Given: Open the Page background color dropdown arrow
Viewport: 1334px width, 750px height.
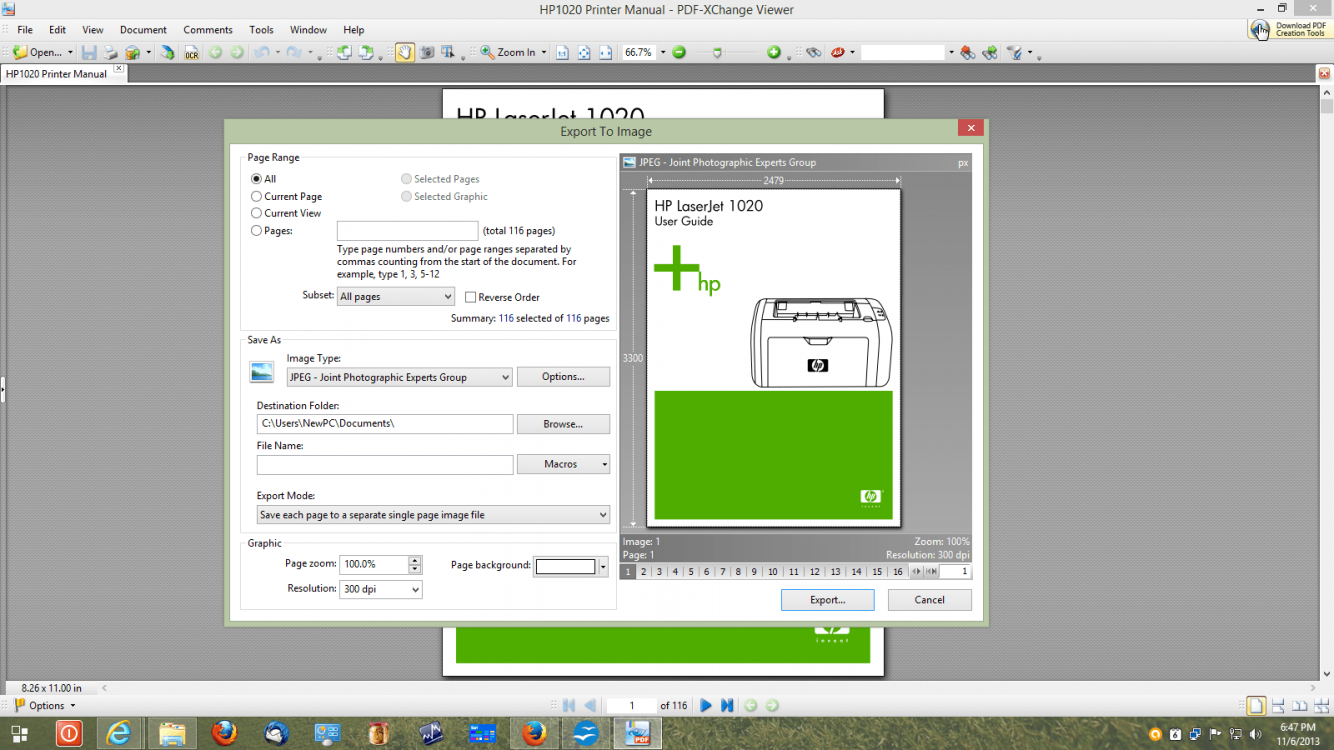Looking at the screenshot, I should click(x=603, y=567).
